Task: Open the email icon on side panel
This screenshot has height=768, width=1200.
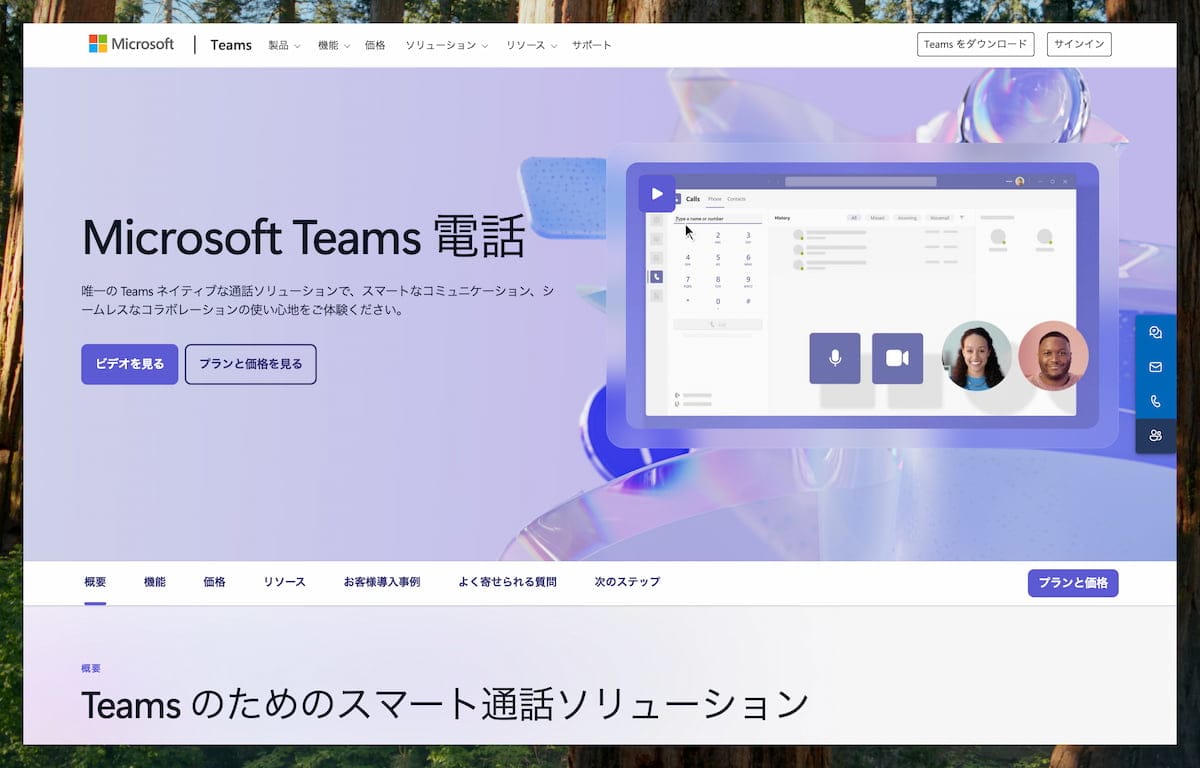Action: (1156, 367)
